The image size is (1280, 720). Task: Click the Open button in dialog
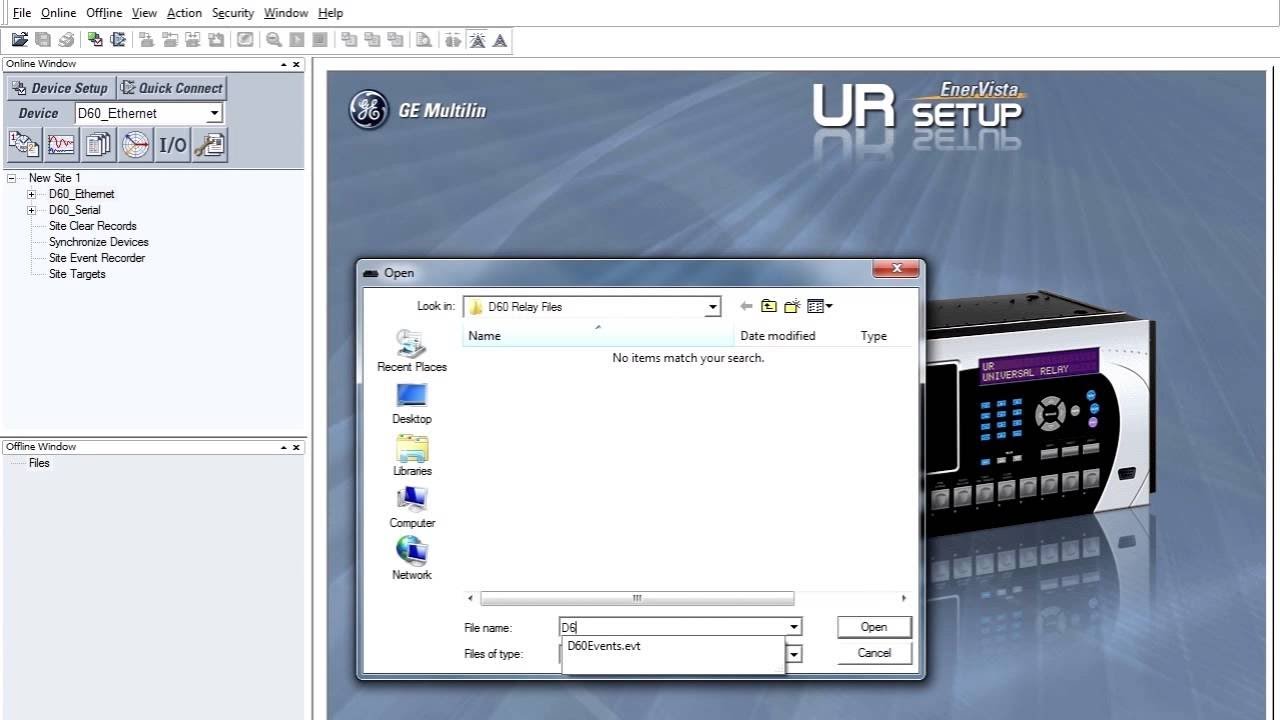click(x=874, y=627)
